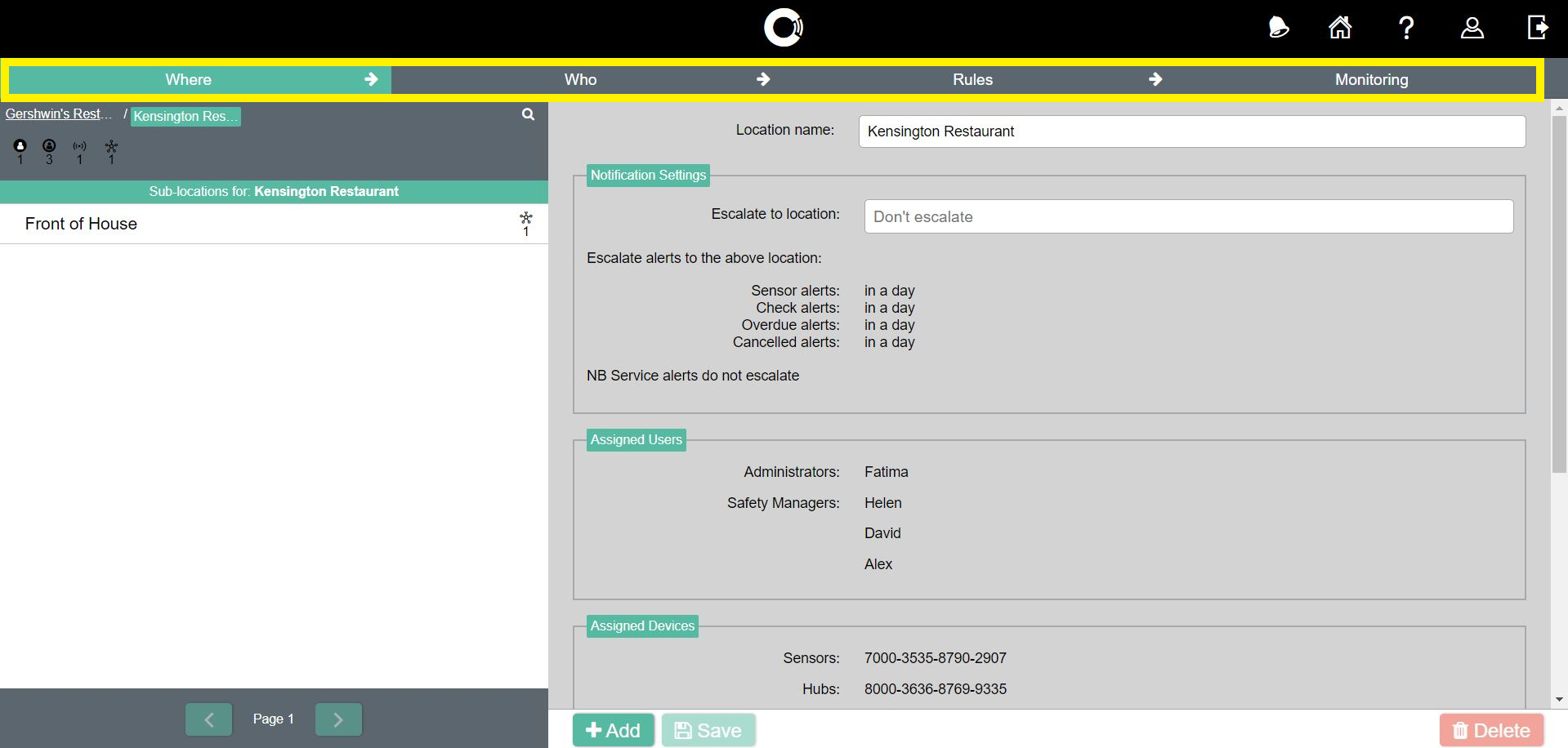1568x748 pixels.
Task: Delete the Kensington Restaurant location
Action: 1490,729
